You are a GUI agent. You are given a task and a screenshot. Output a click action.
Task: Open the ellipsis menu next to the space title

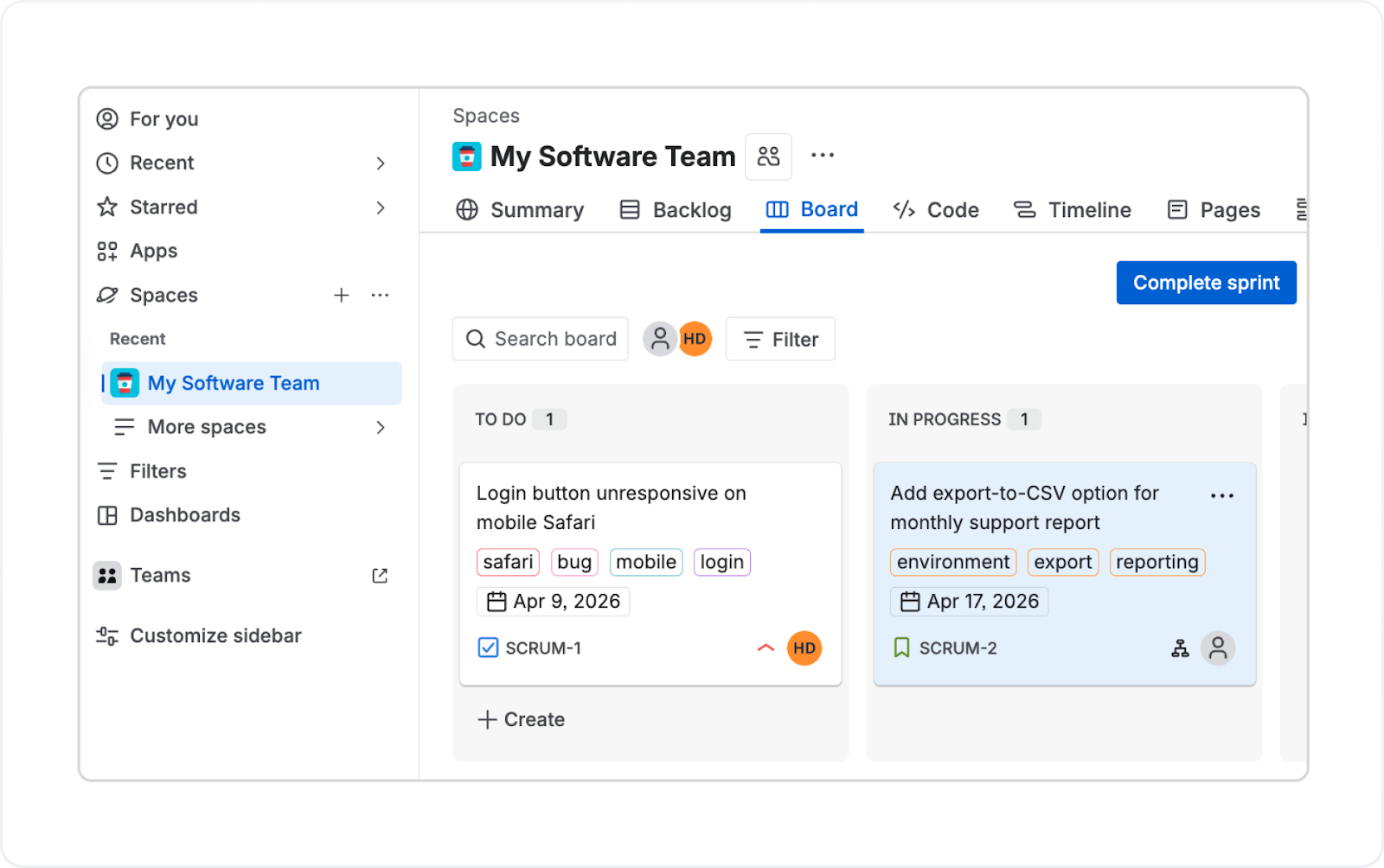tap(822, 156)
